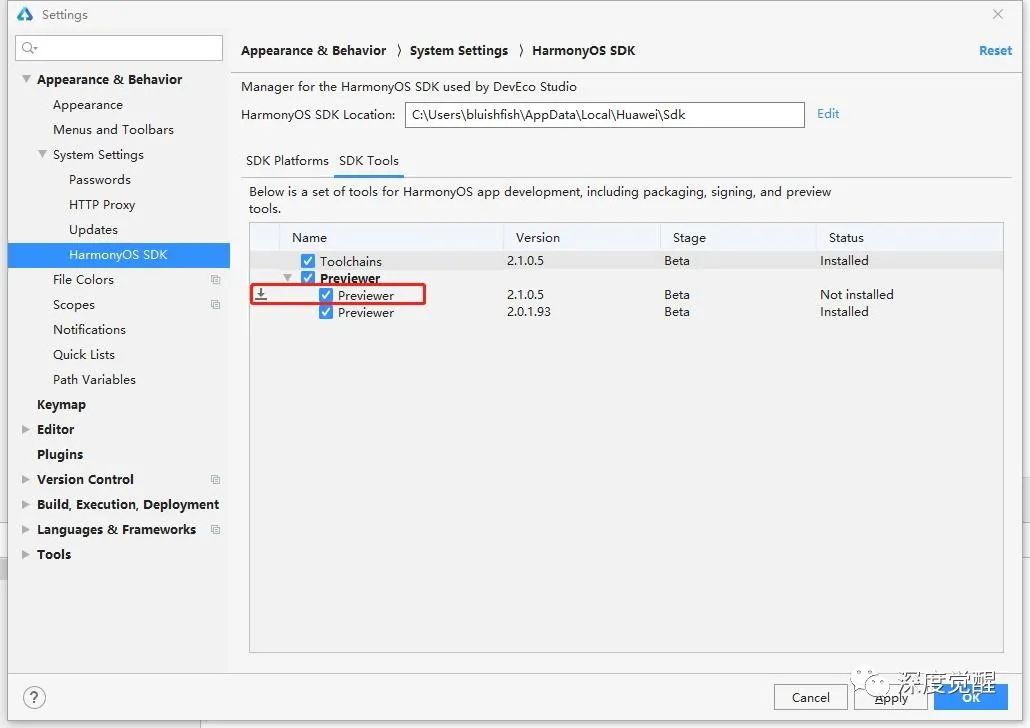Viewport: 1030px width, 728px height.
Task: Click the Beta stage cell for Toolchains
Action: coord(677,261)
